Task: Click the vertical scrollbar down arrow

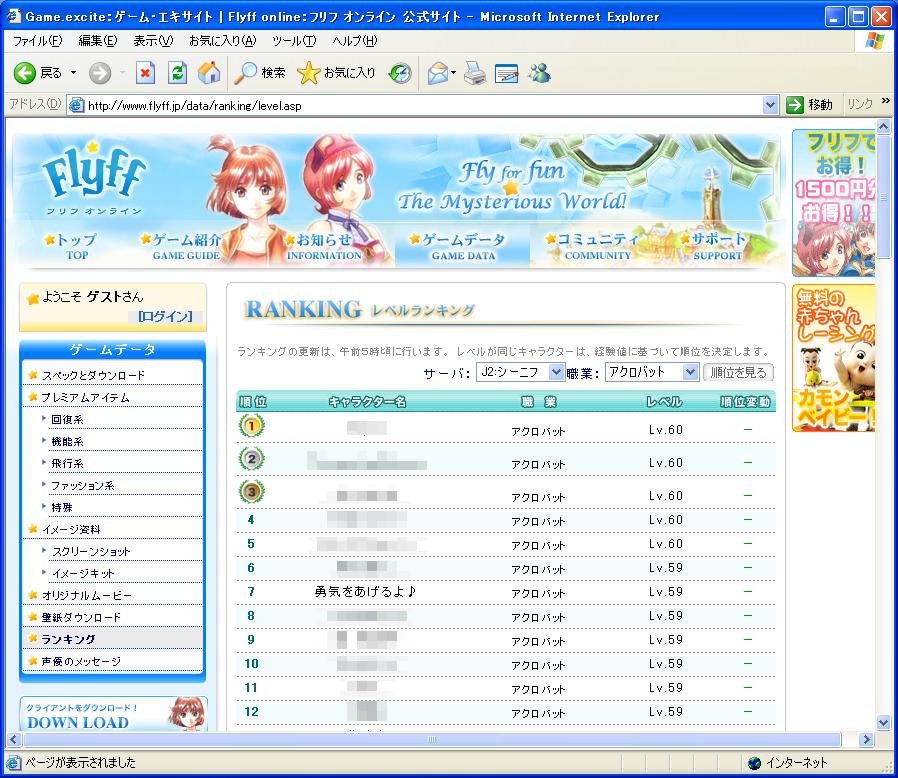Action: [x=884, y=722]
